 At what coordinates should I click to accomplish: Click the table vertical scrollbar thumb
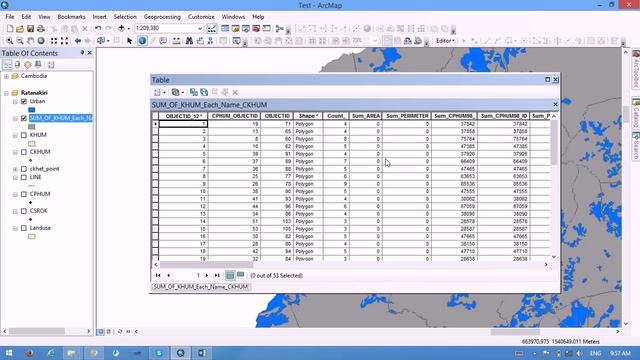click(554, 142)
